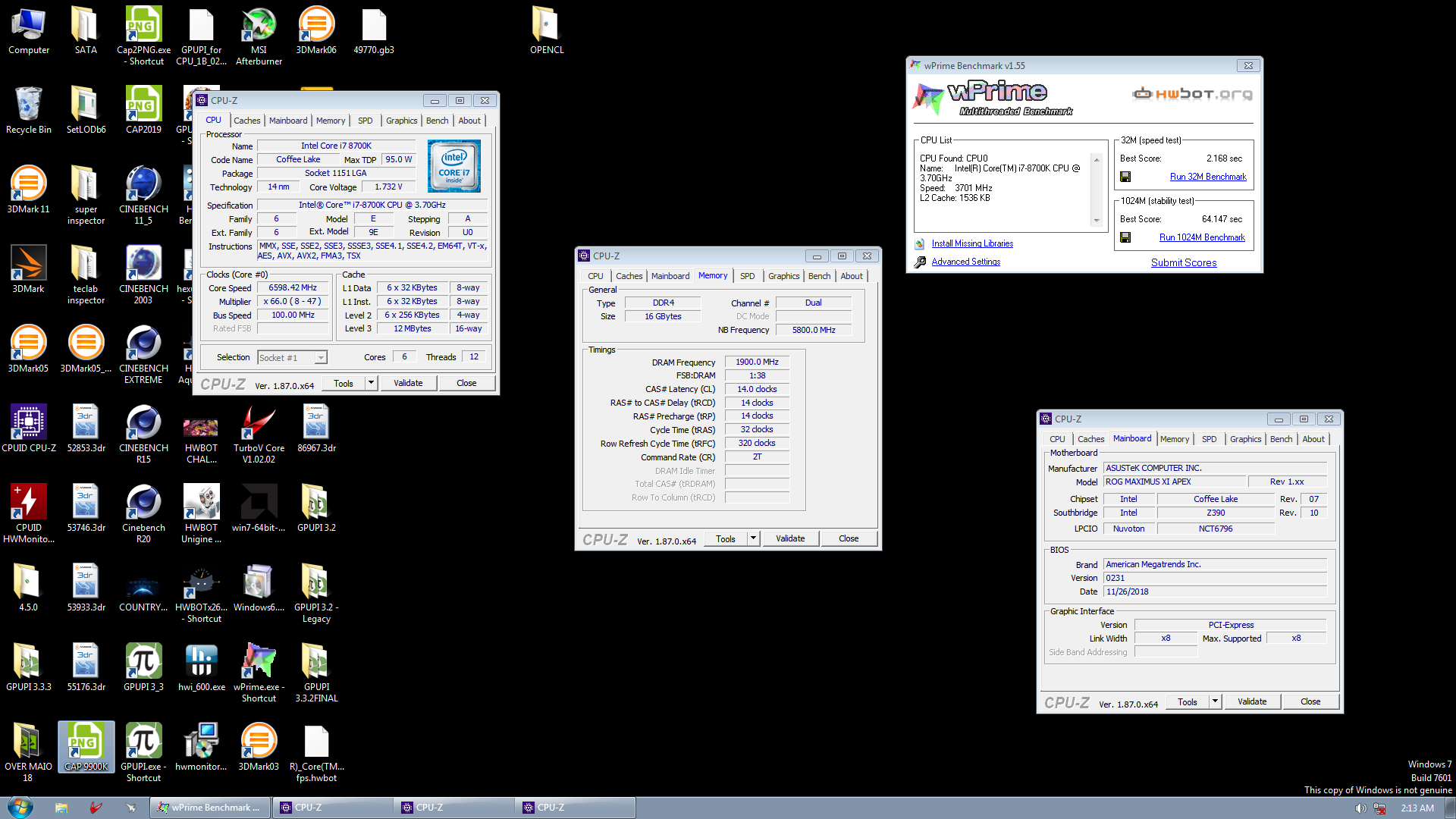
Task: Open the SATA folder on desktop
Action: [86, 31]
